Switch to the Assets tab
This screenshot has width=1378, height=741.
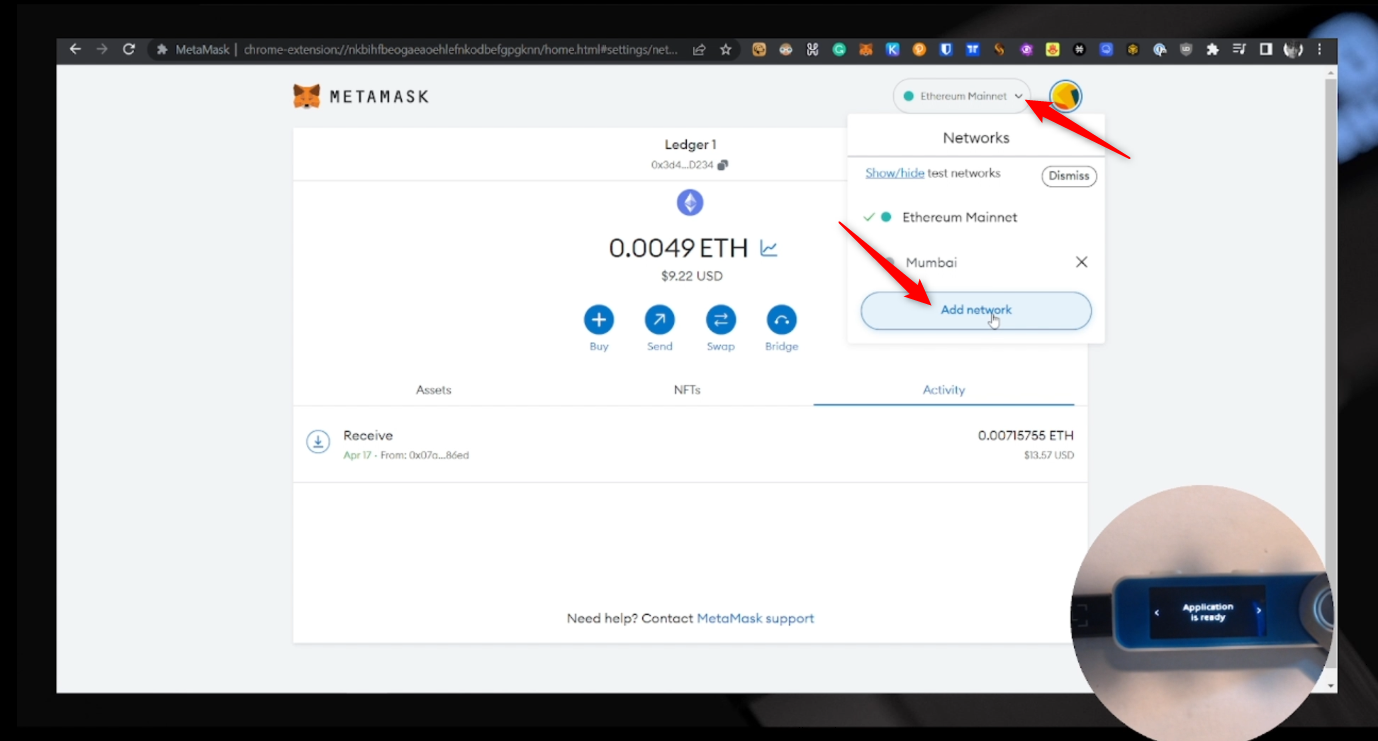[x=433, y=390]
